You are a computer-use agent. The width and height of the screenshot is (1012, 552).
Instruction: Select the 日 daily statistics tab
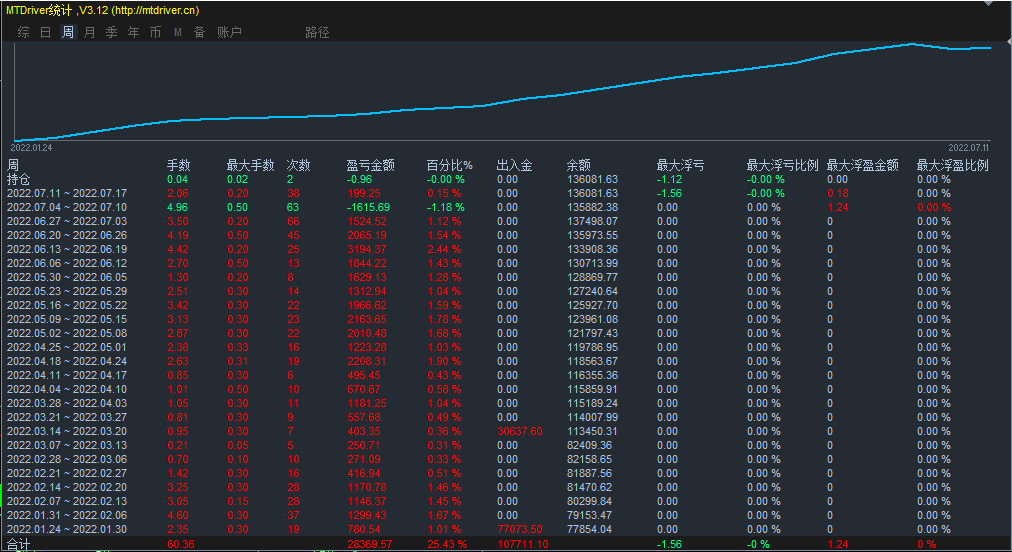pos(45,32)
